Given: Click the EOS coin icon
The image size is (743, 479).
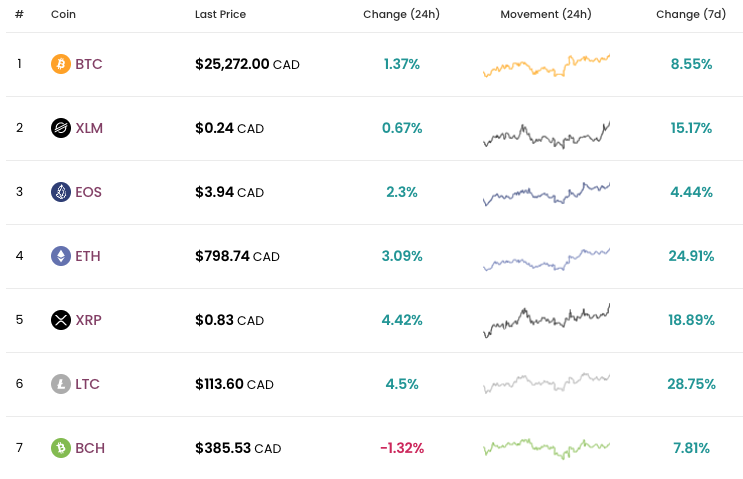Looking at the screenshot, I should pos(61,192).
